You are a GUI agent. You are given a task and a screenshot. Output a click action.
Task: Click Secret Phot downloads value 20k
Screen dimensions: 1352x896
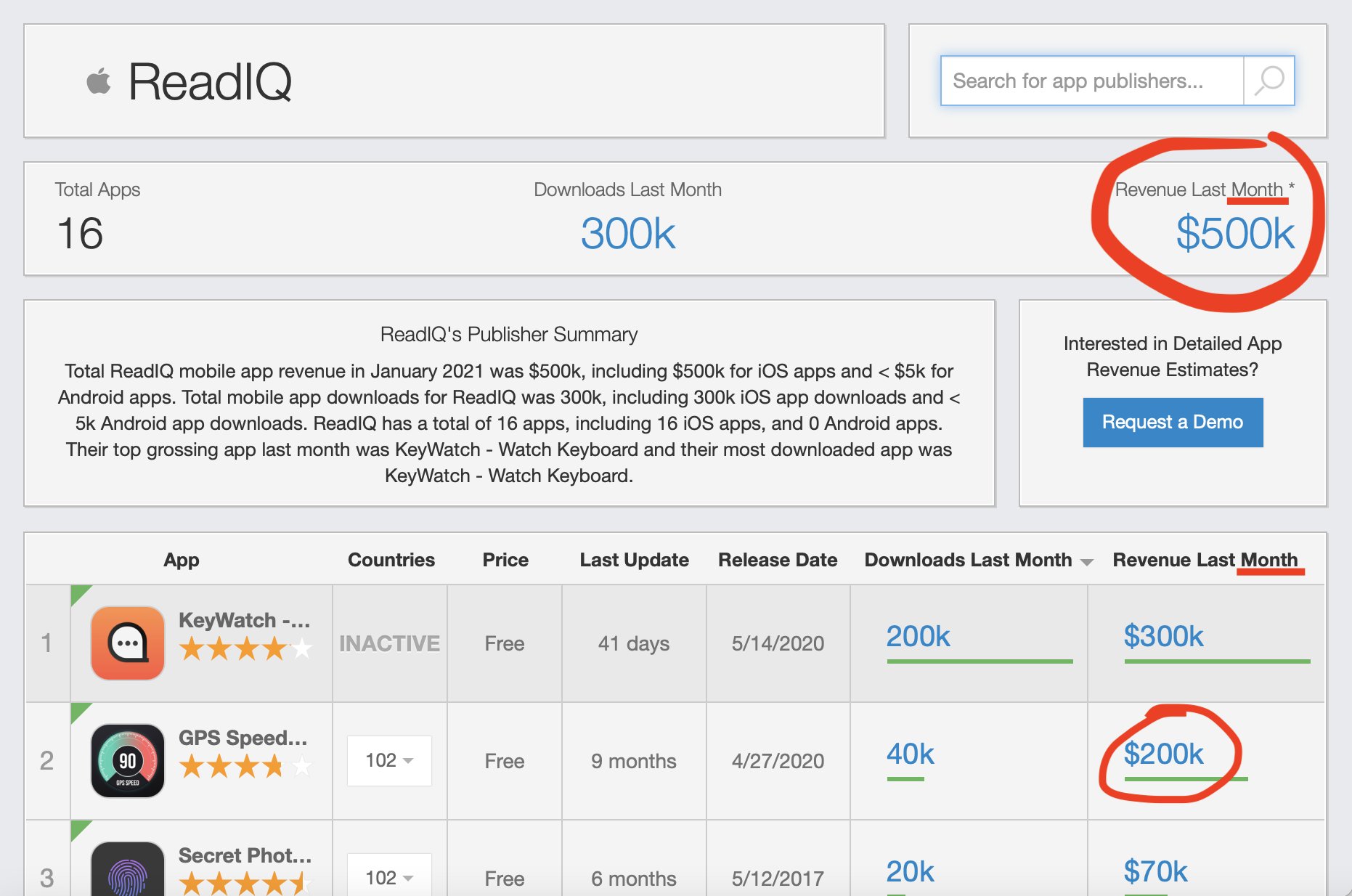pos(910,871)
